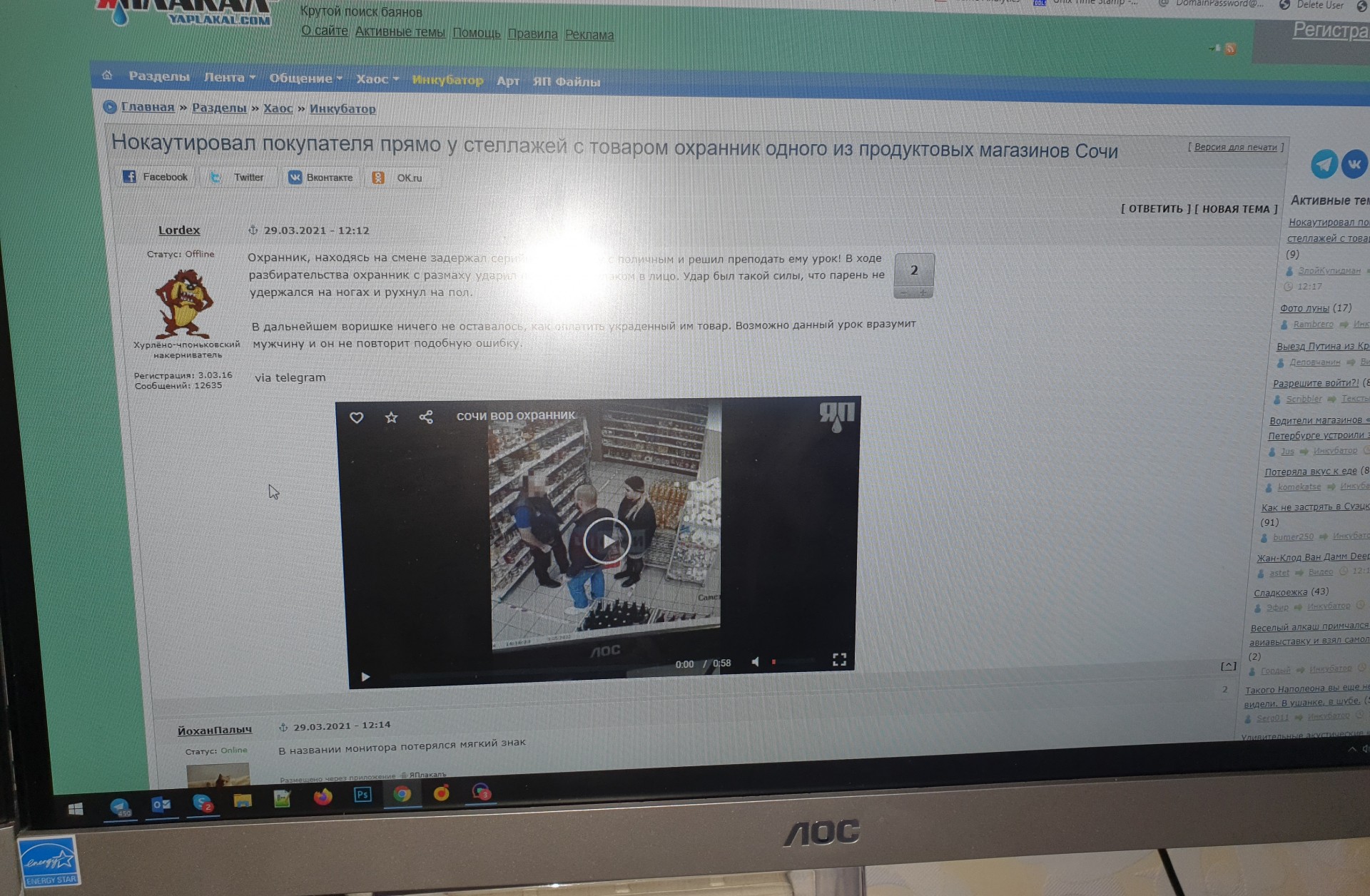Go to Главная in the breadcrumbs

coord(148,107)
